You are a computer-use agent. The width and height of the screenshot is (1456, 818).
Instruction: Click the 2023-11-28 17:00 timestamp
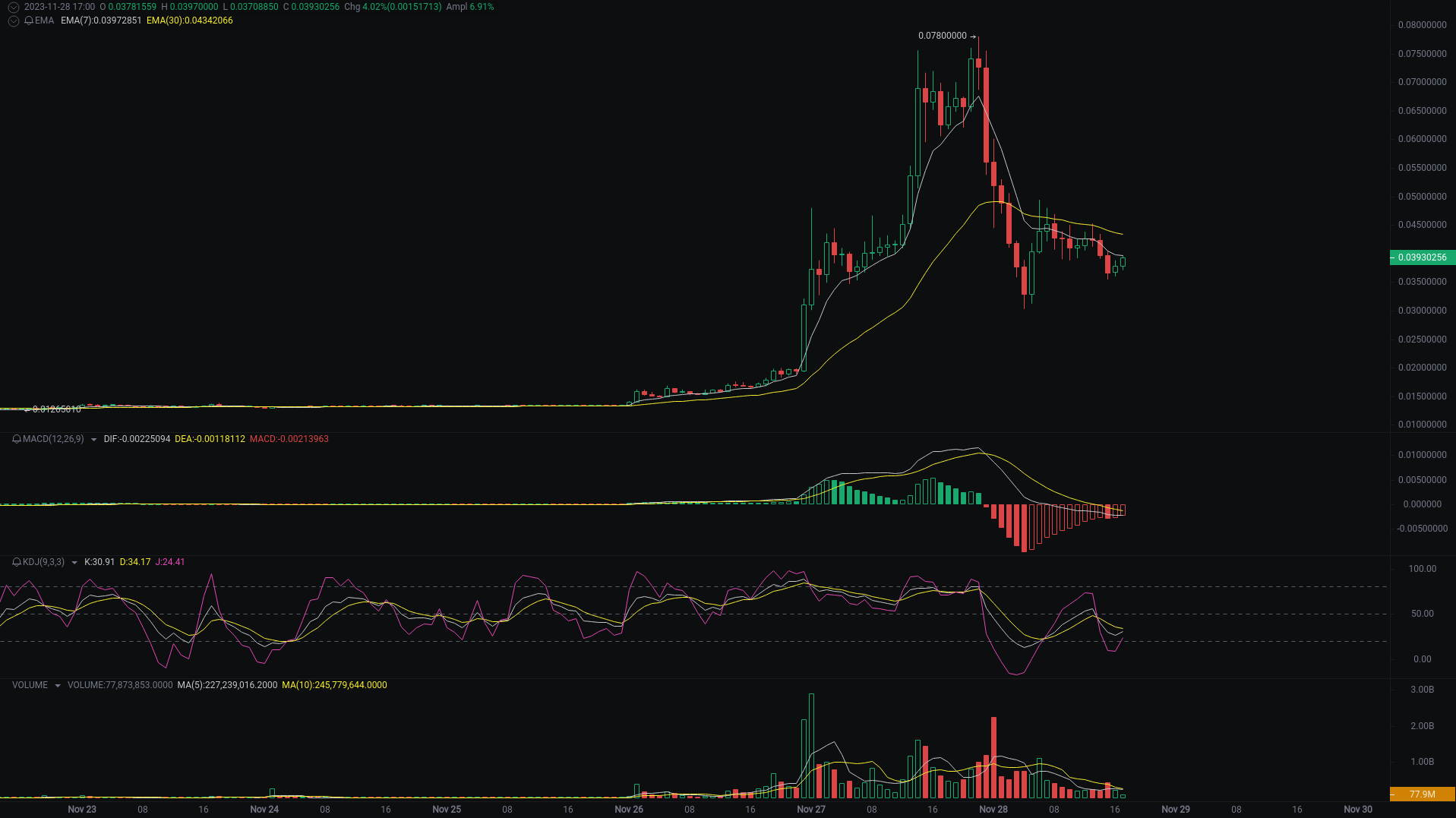60,7
